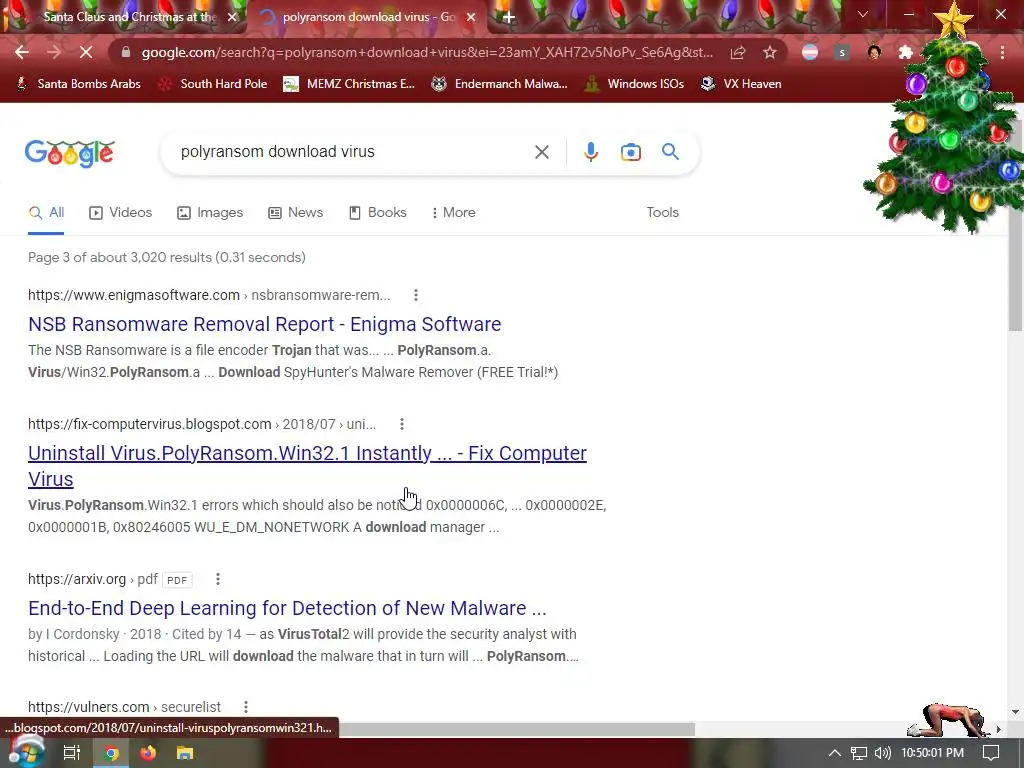The image size is (1024, 768).
Task: Open network settings tray icon
Action: (859, 753)
